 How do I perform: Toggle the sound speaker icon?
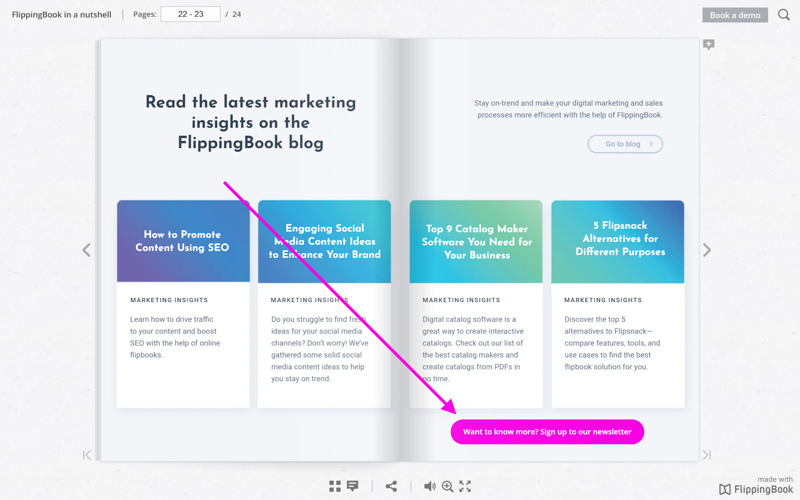pos(430,486)
